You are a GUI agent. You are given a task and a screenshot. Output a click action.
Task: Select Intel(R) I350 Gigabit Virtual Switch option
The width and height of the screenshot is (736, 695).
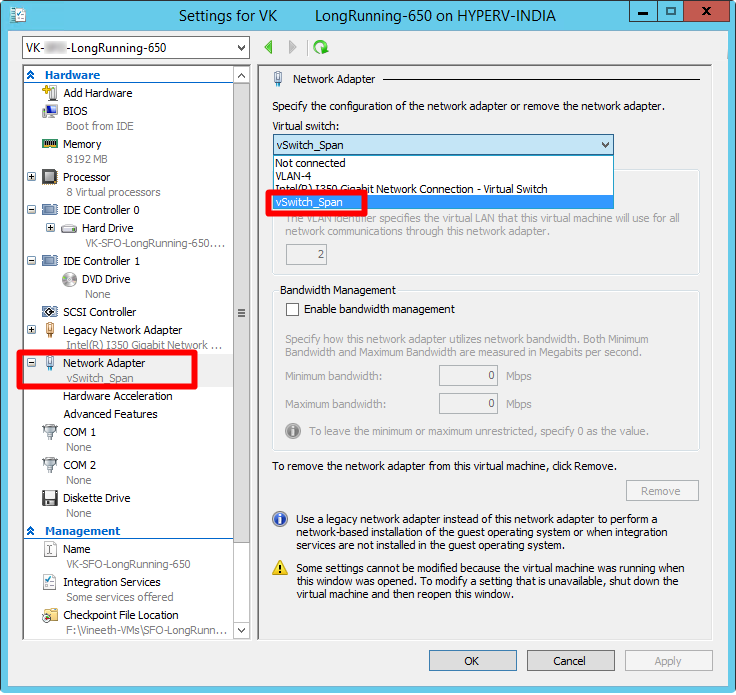point(443,189)
